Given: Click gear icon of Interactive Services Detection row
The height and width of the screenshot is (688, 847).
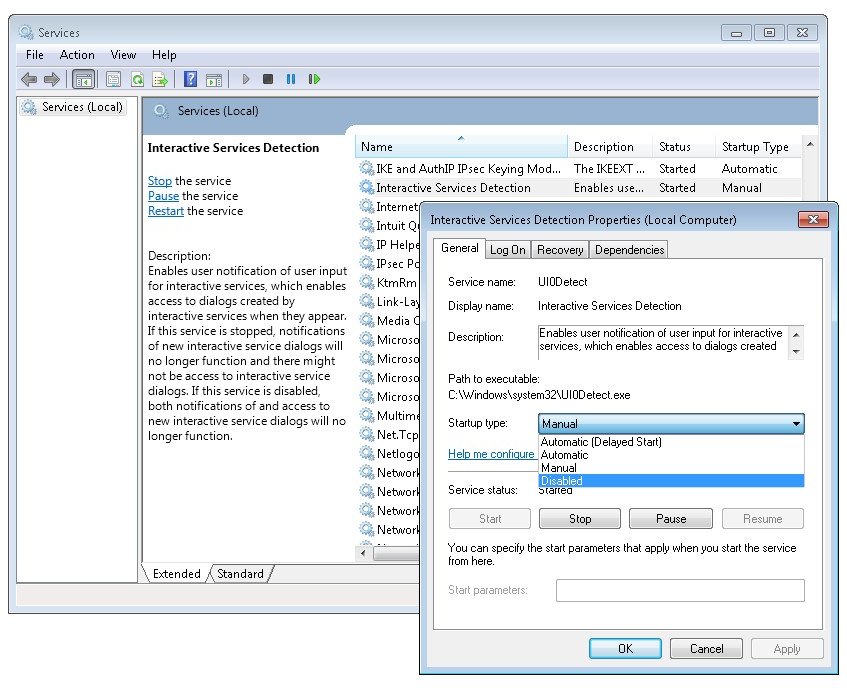Looking at the screenshot, I should point(366,187).
